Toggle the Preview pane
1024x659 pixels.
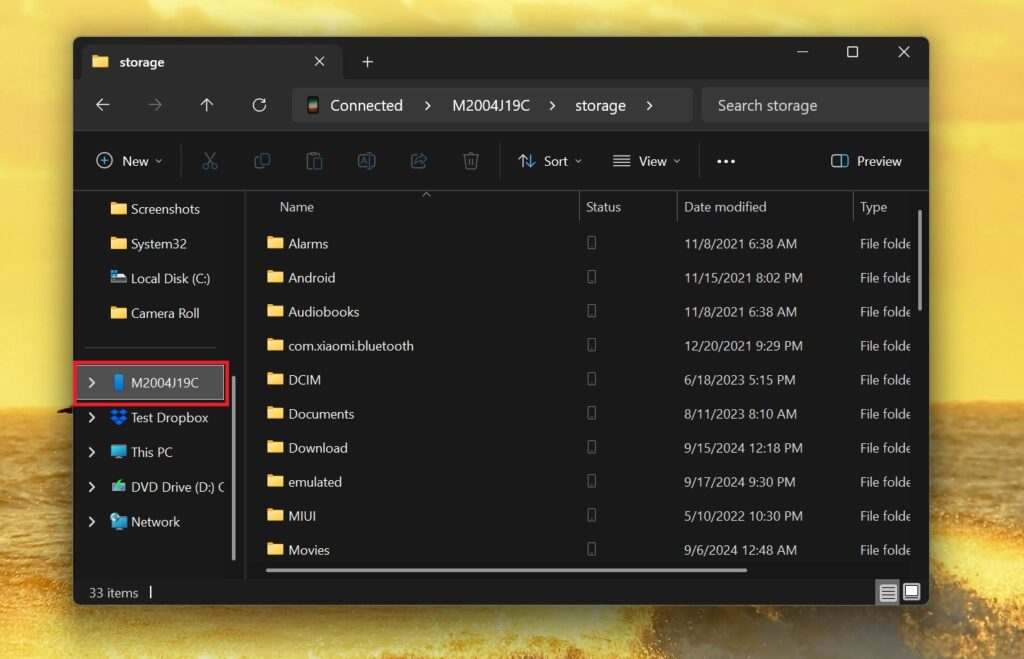[x=865, y=160]
